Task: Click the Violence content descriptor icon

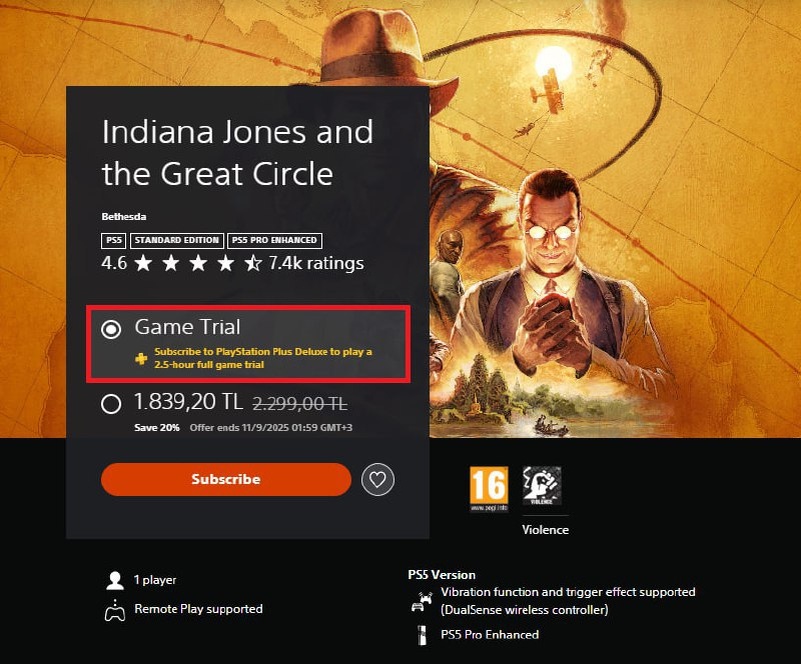Action: [541, 486]
